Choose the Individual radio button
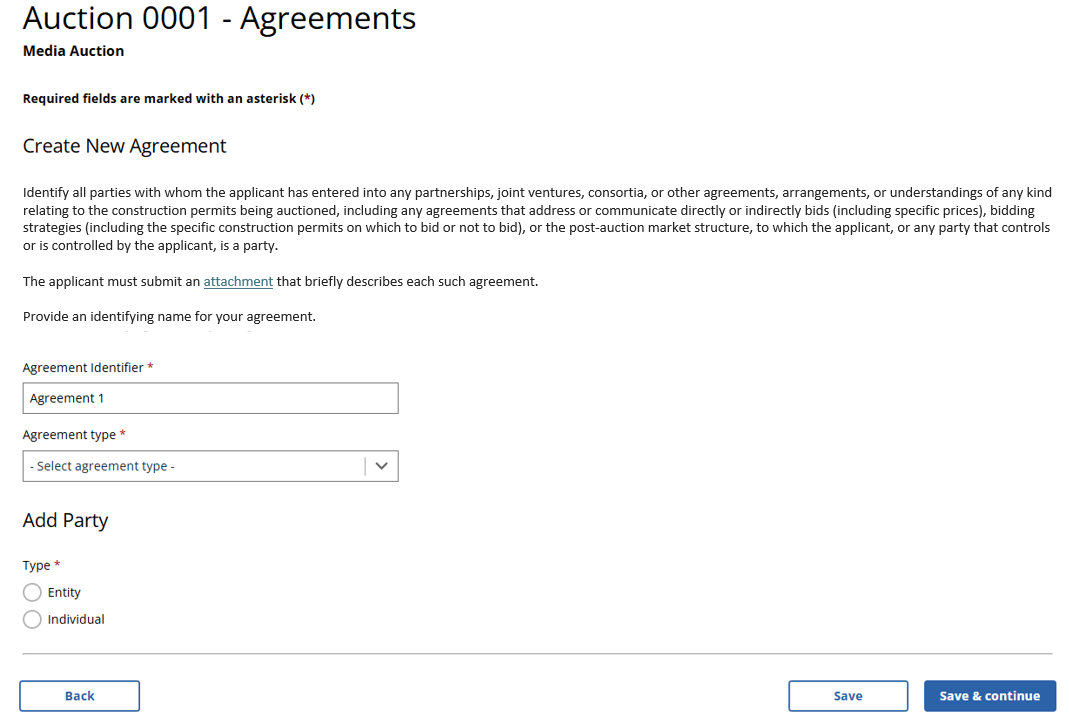This screenshot has height=719, width=1069. (x=32, y=619)
